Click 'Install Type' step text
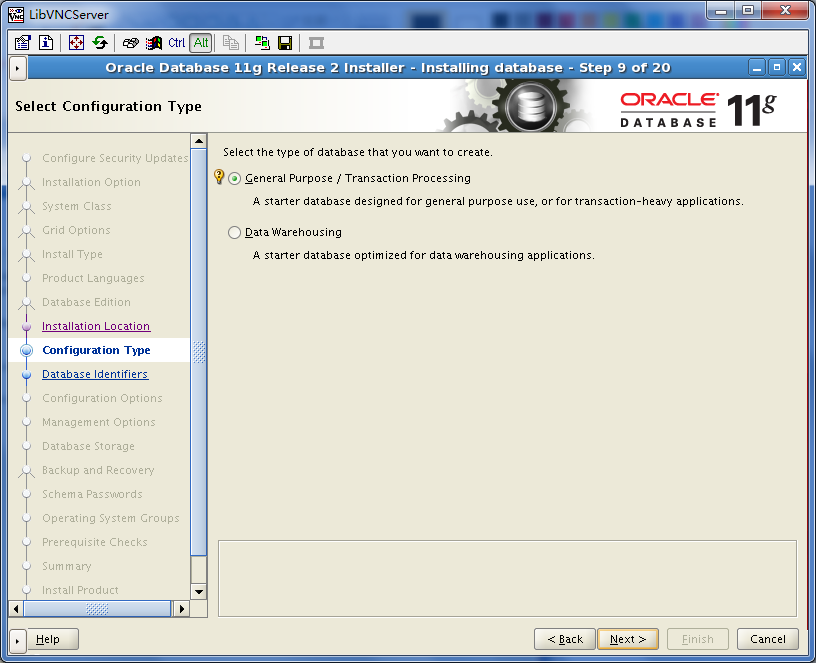 pos(72,254)
